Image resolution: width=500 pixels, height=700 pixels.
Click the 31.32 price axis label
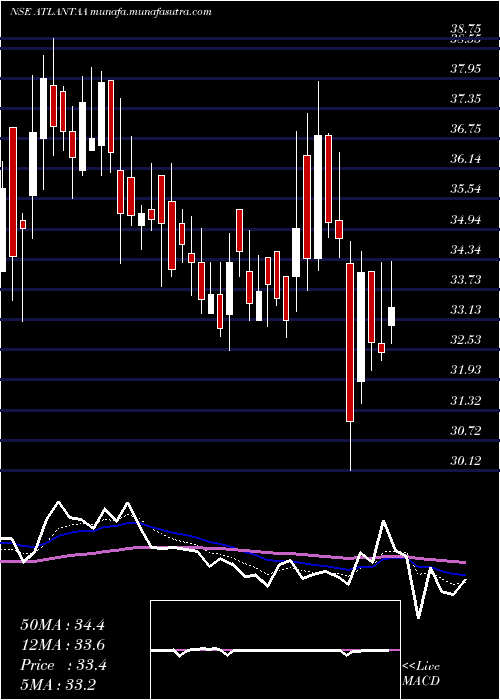click(466, 400)
